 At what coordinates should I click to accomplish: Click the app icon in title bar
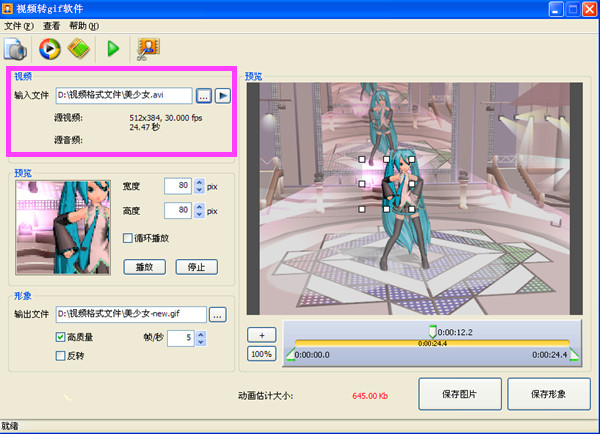pos(7,8)
